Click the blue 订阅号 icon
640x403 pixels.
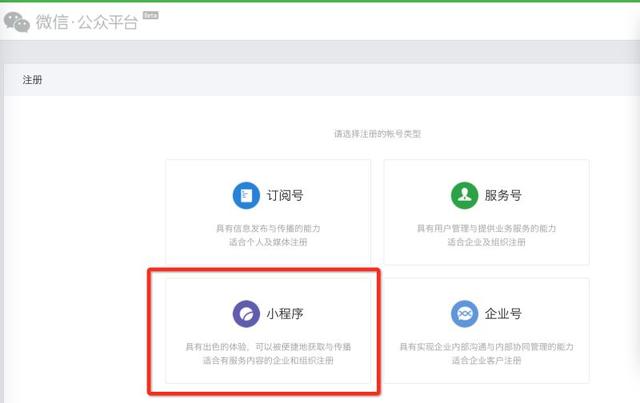click(244, 195)
